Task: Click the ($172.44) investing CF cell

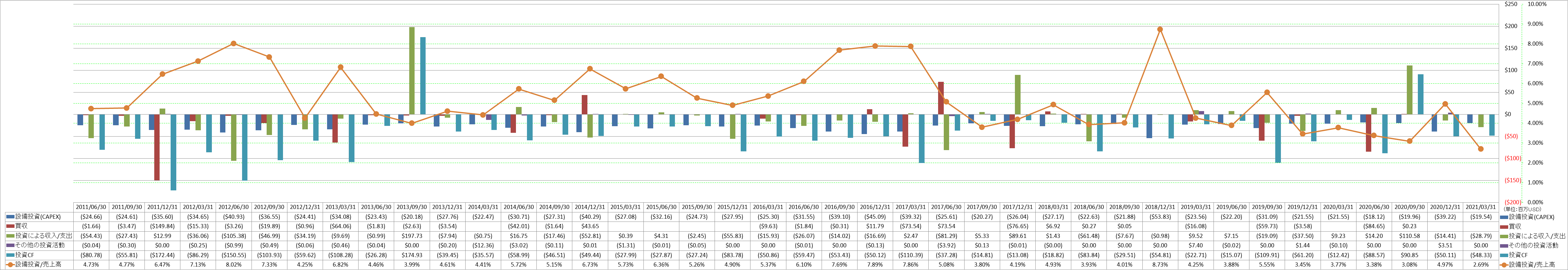Action: 162,255
